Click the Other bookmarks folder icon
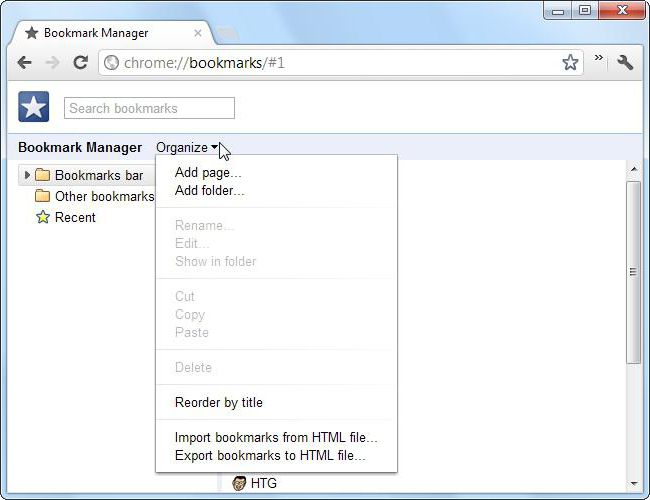 pyautogui.click(x=42, y=196)
